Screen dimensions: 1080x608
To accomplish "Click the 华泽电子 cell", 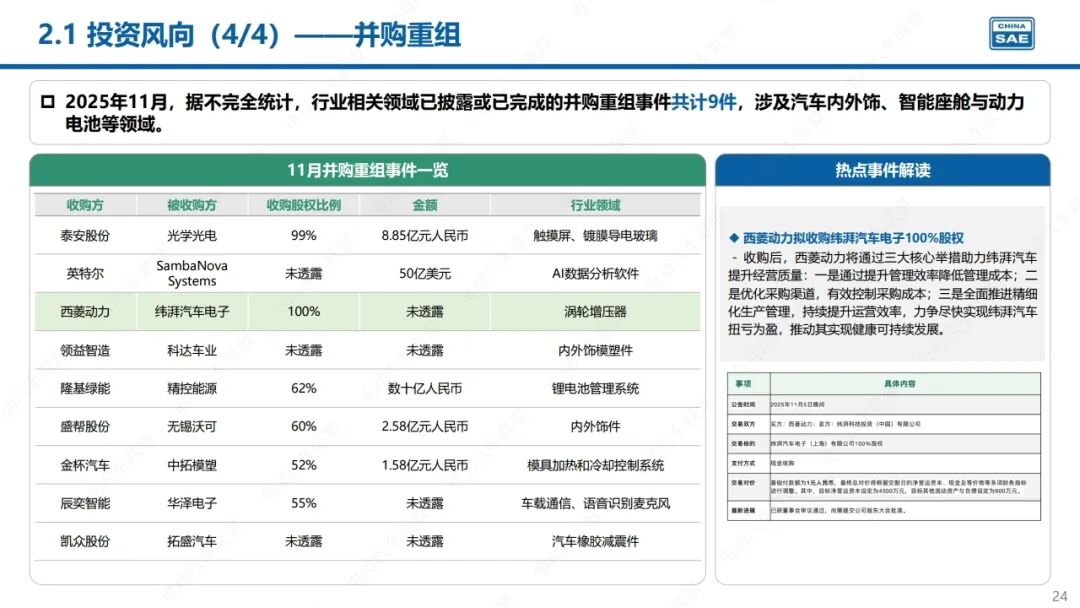I will pyautogui.click(x=191, y=503).
